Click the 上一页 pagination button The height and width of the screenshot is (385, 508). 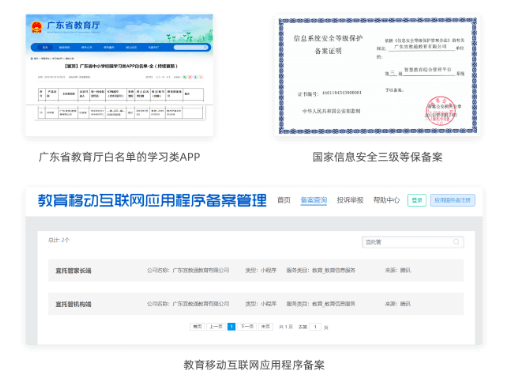tap(216, 327)
